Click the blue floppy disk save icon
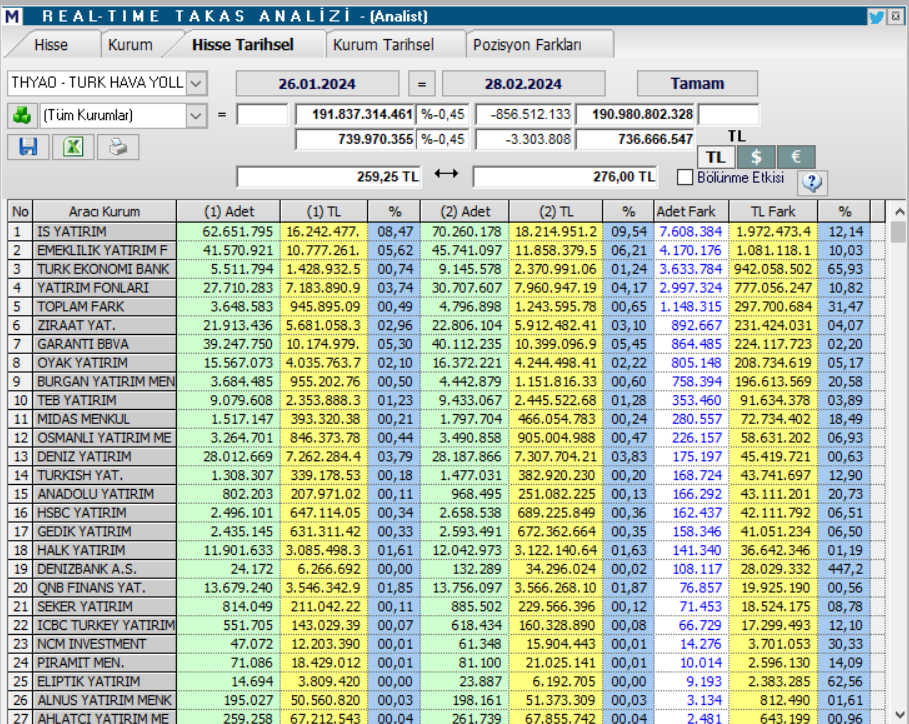Image resolution: width=909 pixels, height=724 pixels. (x=28, y=147)
